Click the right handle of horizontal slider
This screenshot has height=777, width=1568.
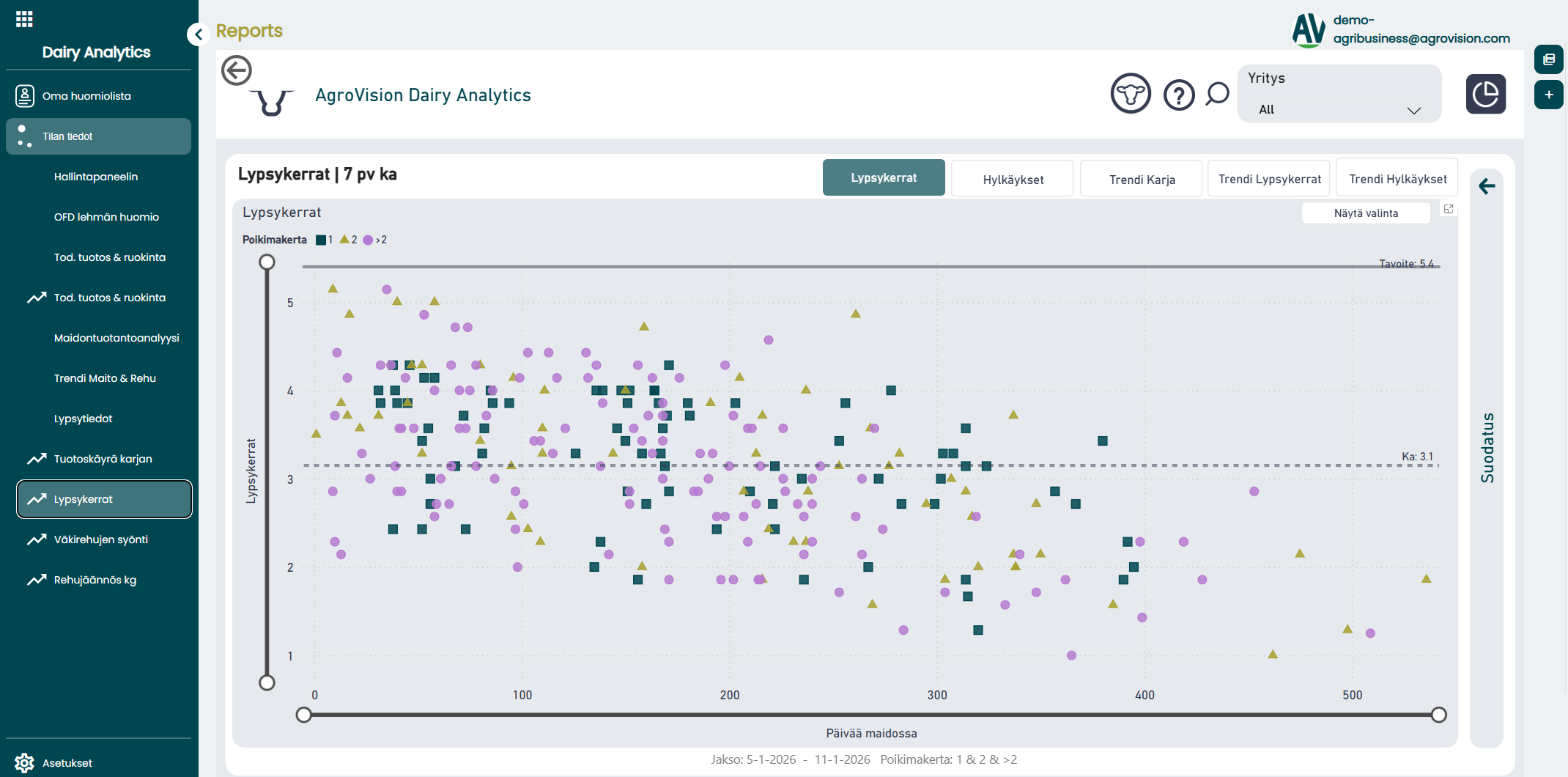tap(1438, 715)
